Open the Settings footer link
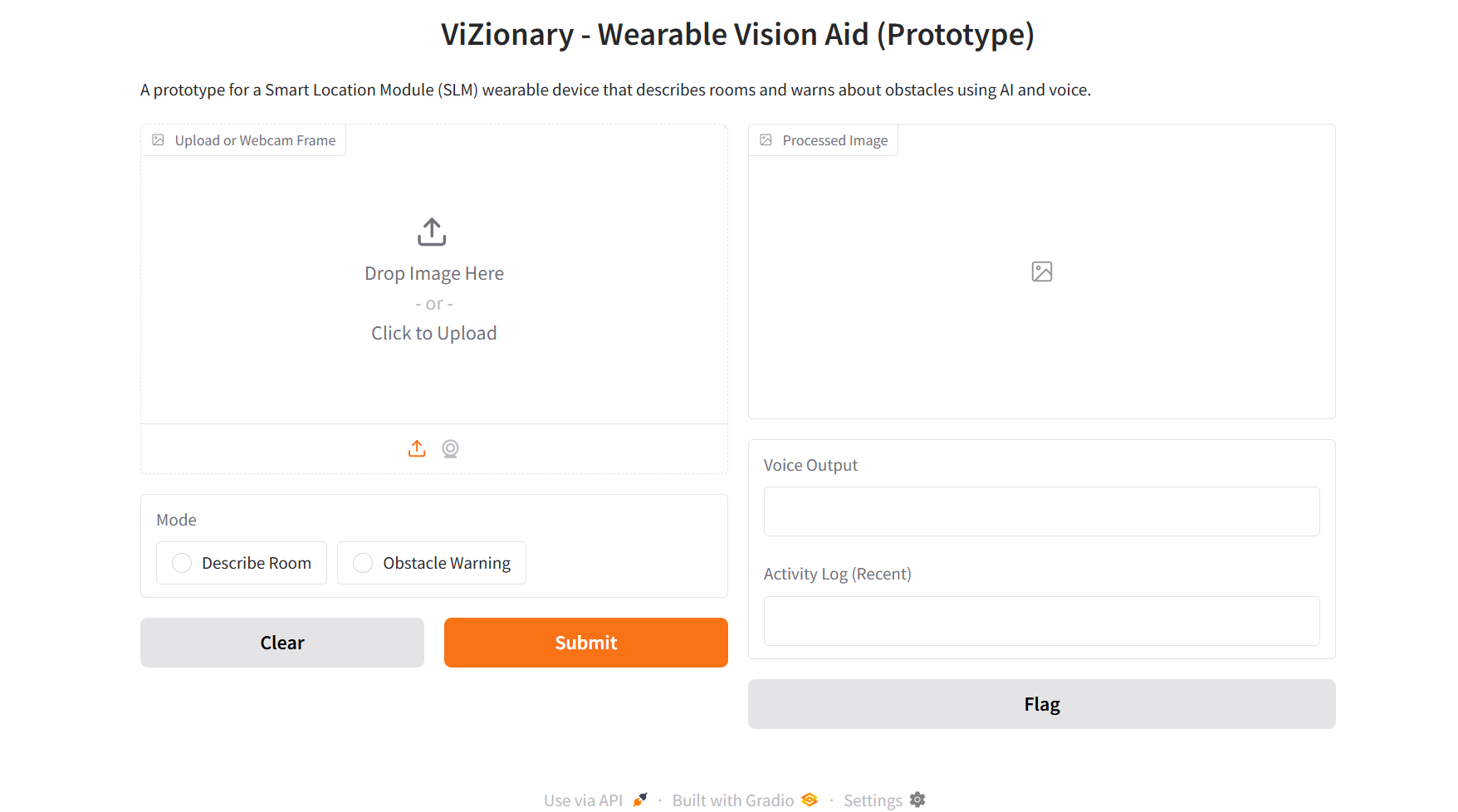Screen dimensions: 1458x812 [872, 800]
